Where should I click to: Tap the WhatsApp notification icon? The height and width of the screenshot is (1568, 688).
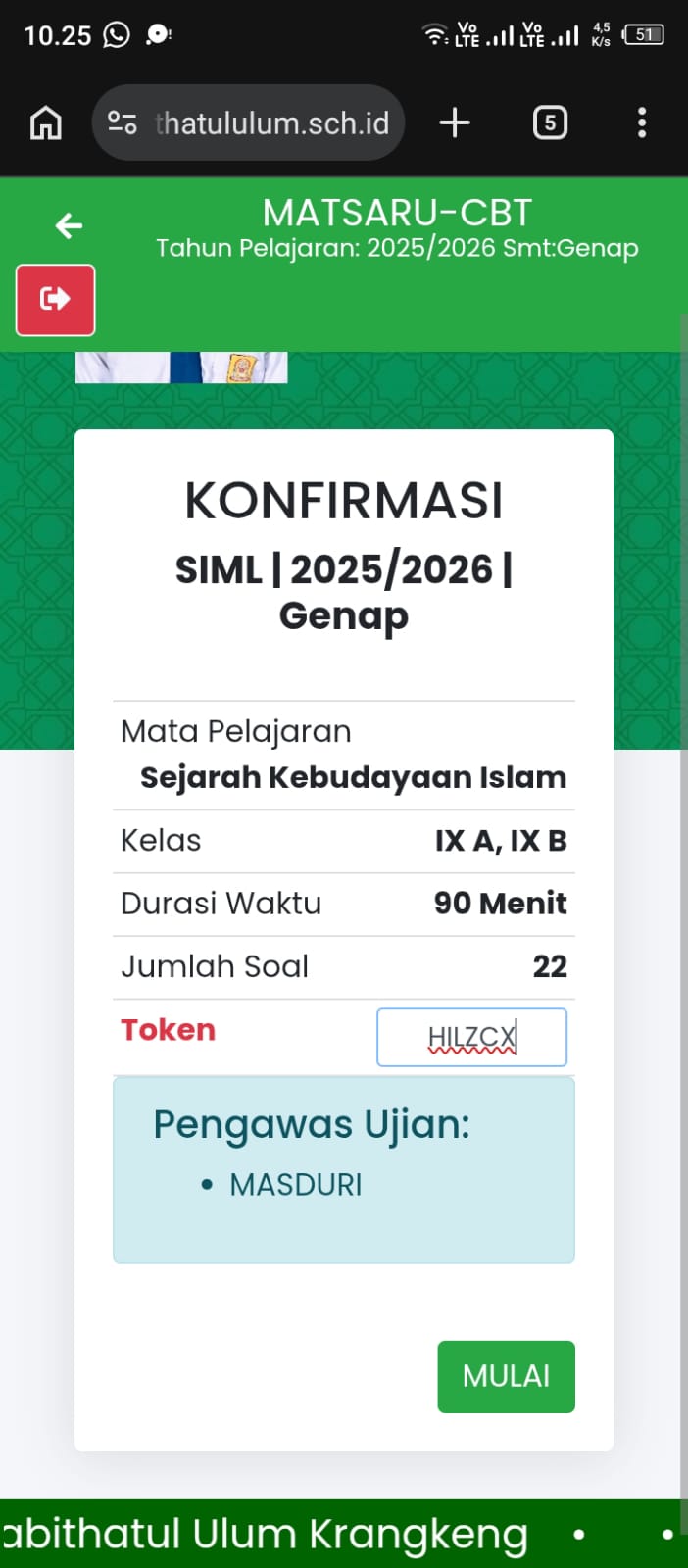click(x=117, y=35)
